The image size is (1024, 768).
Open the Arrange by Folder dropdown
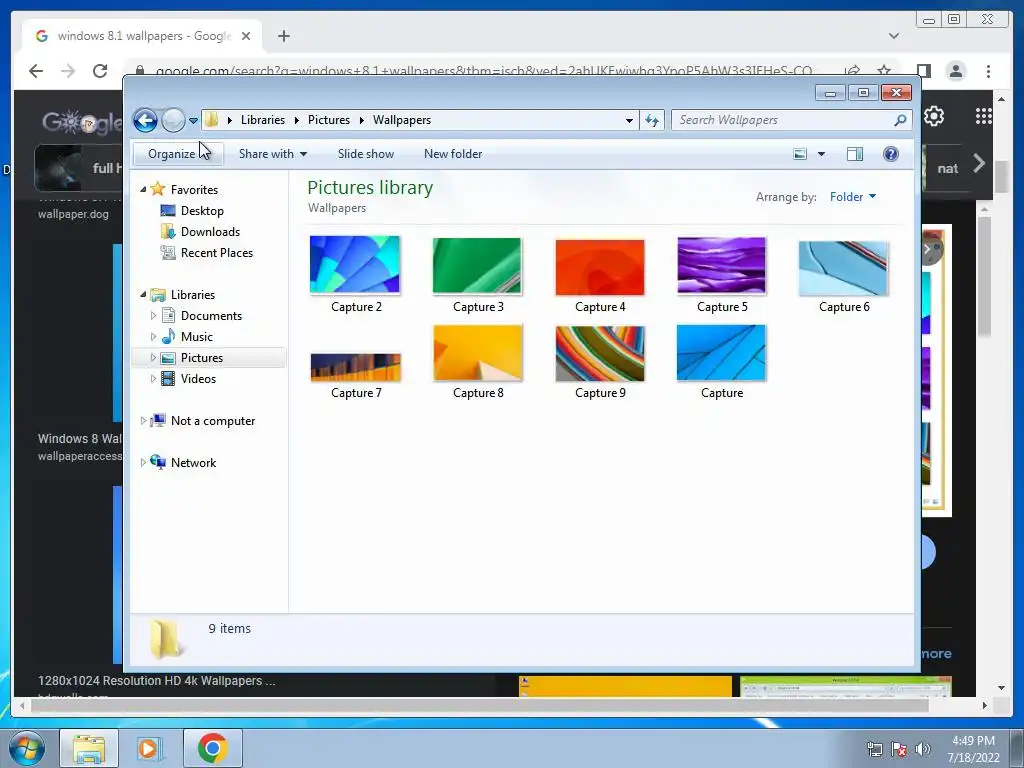point(853,197)
